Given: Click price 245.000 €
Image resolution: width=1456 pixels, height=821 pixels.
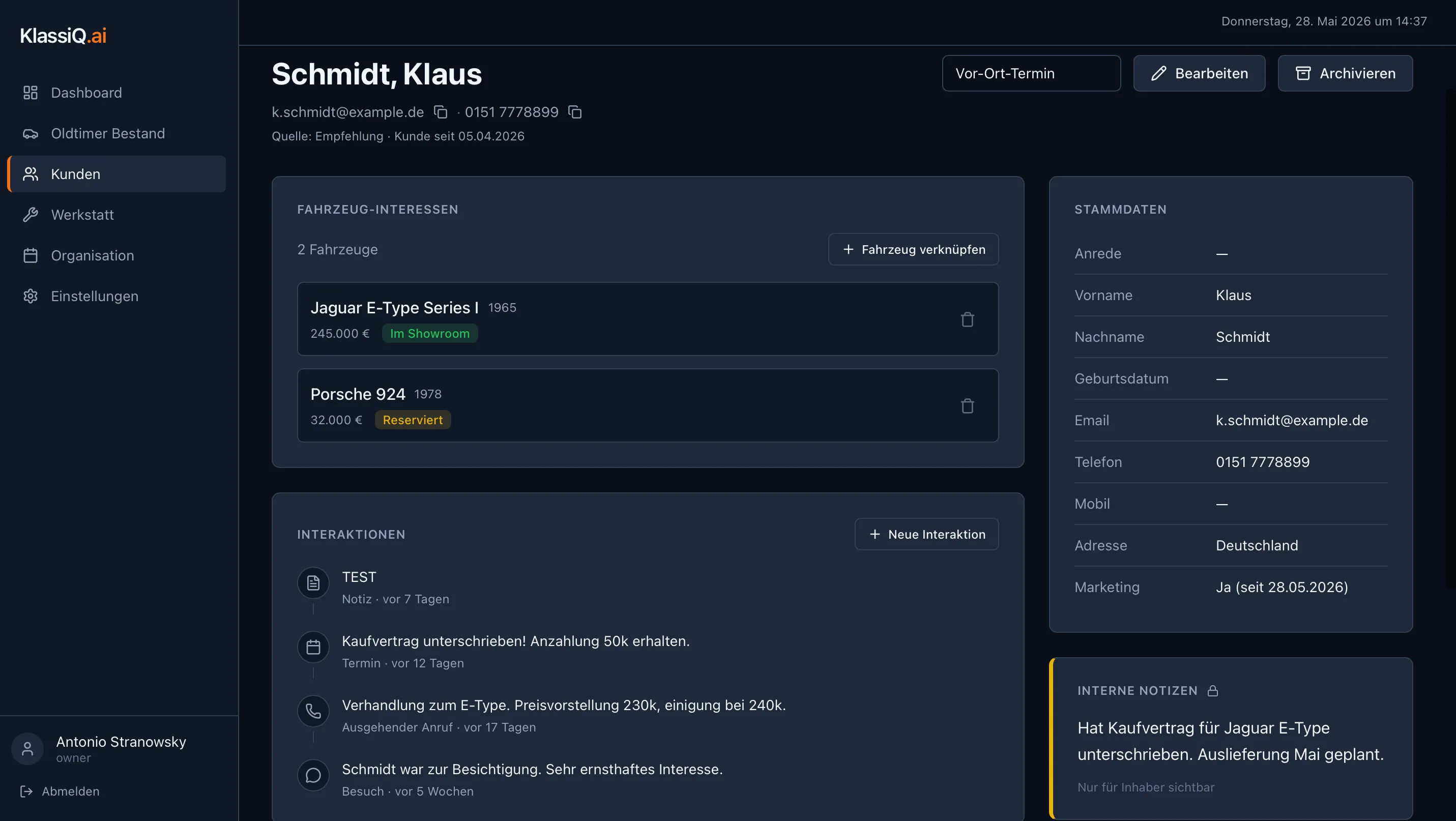Looking at the screenshot, I should click(340, 333).
